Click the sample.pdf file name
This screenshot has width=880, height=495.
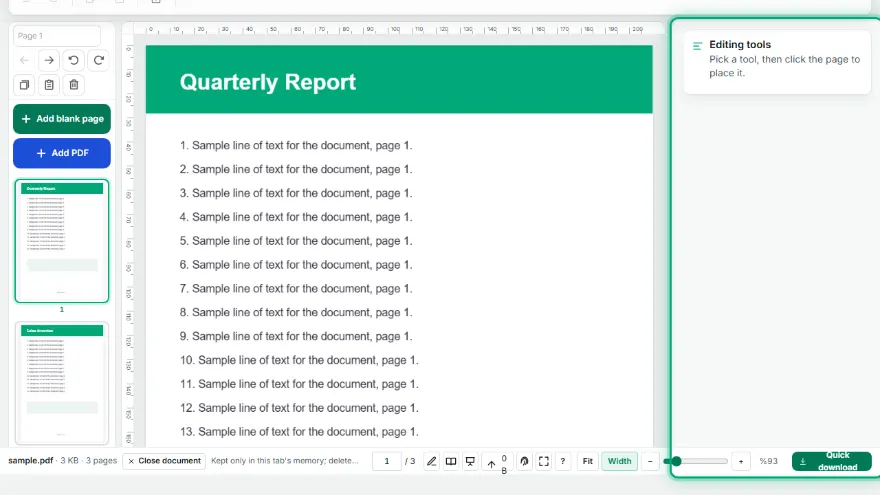[30, 460]
